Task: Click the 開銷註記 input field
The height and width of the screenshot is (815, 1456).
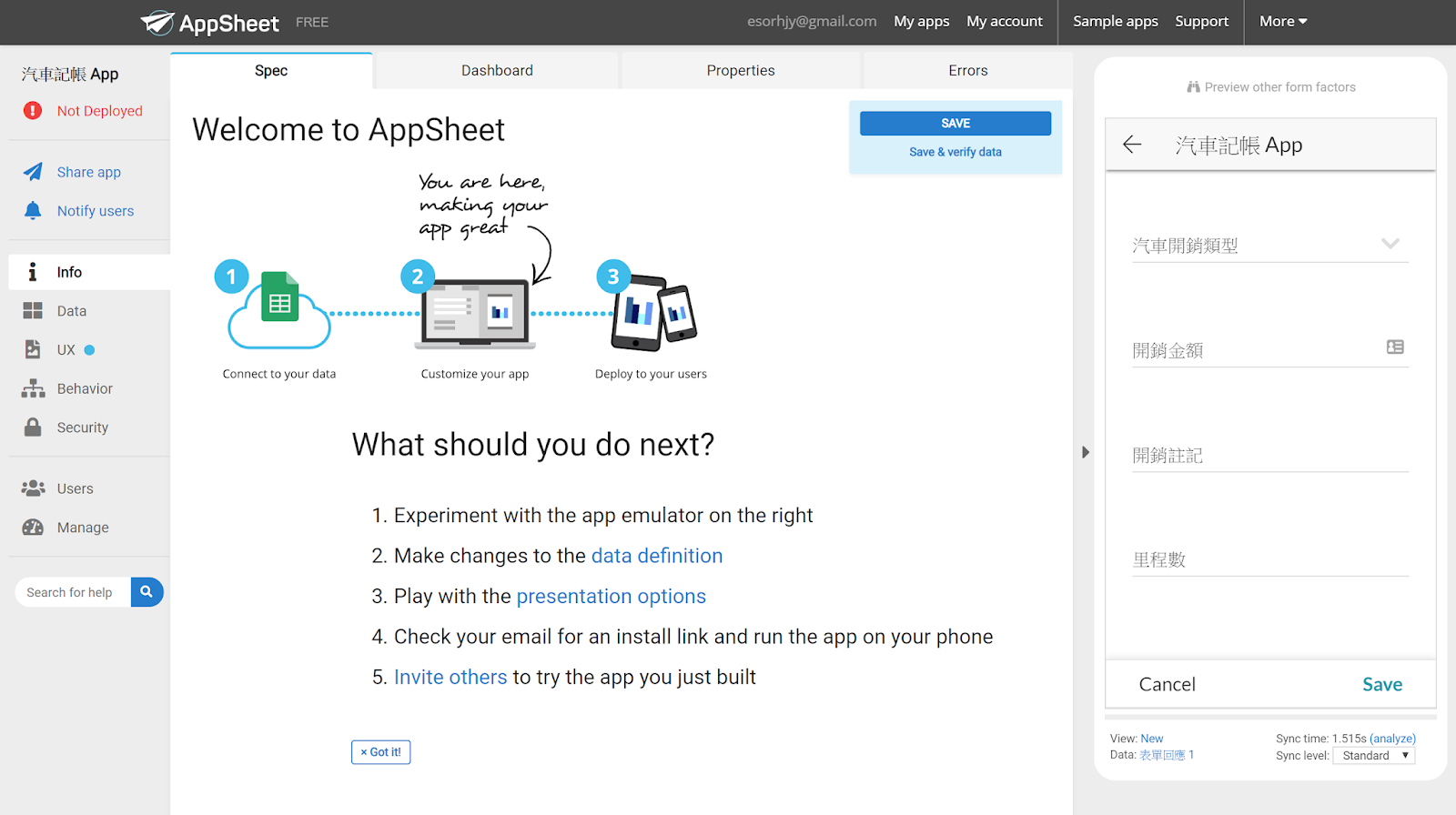Action: pyautogui.click(x=1270, y=455)
